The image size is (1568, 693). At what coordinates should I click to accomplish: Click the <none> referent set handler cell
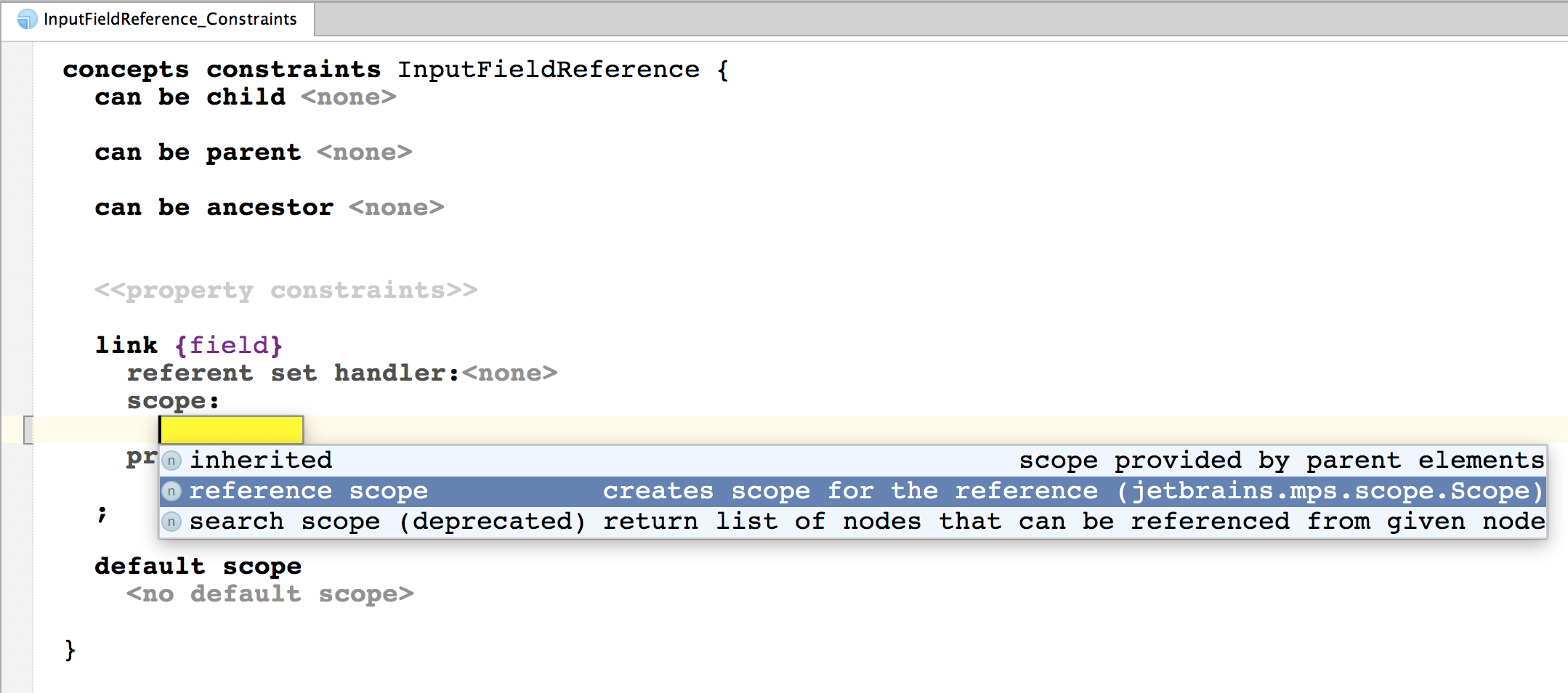coord(510,373)
